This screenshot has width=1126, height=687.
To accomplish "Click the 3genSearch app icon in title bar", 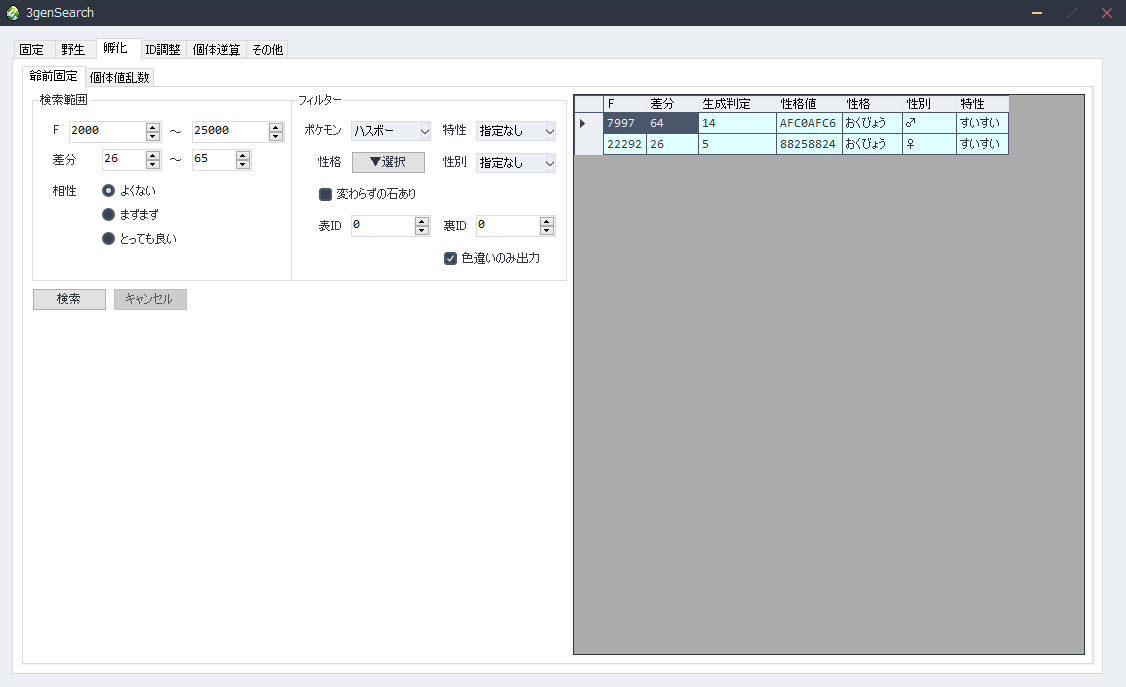I will (11, 13).
